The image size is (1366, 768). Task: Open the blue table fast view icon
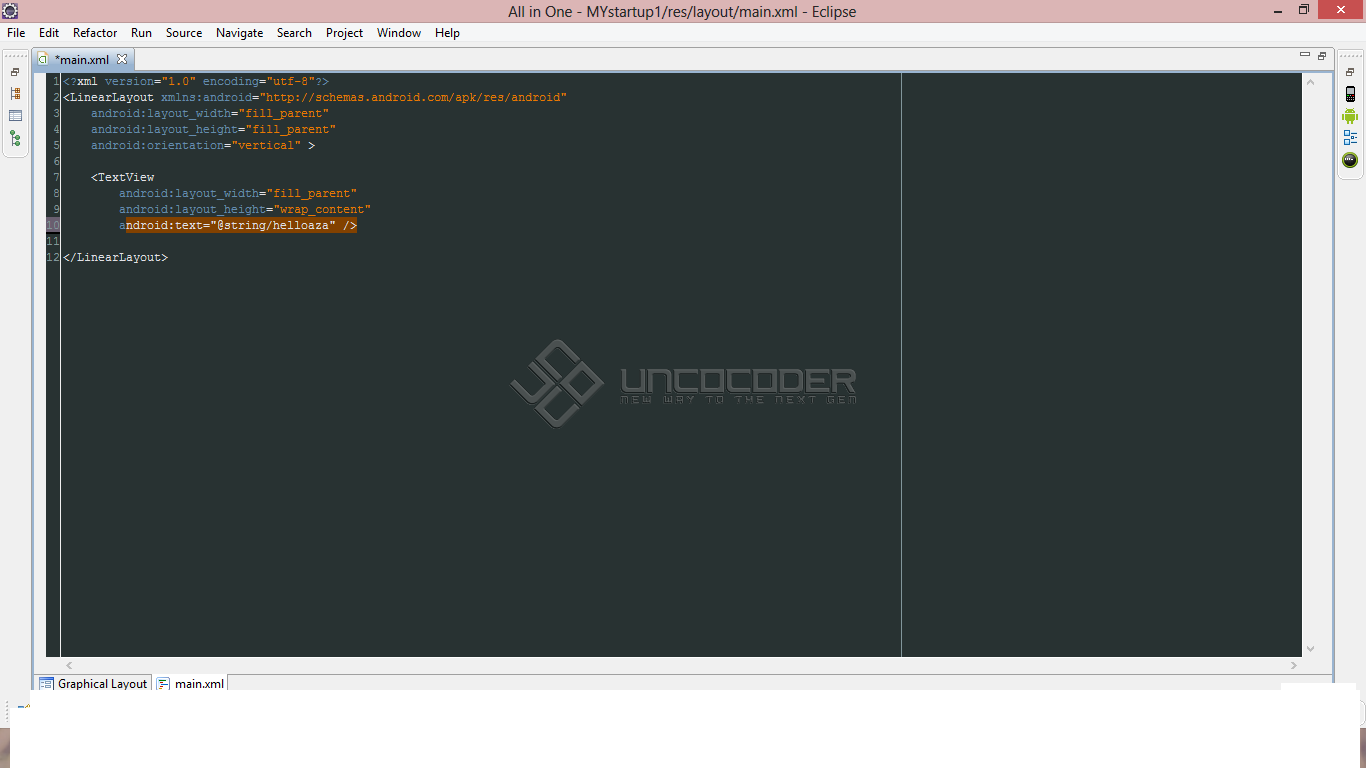click(x=15, y=116)
